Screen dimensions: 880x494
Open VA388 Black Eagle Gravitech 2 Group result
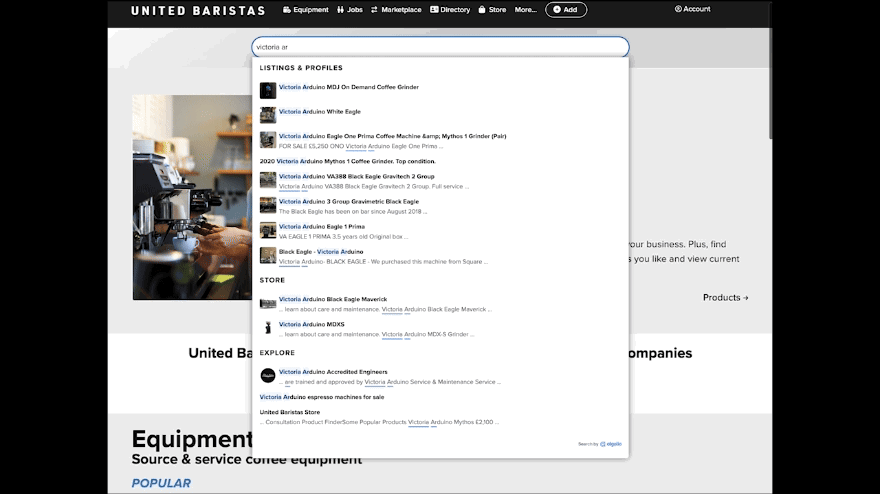356,176
